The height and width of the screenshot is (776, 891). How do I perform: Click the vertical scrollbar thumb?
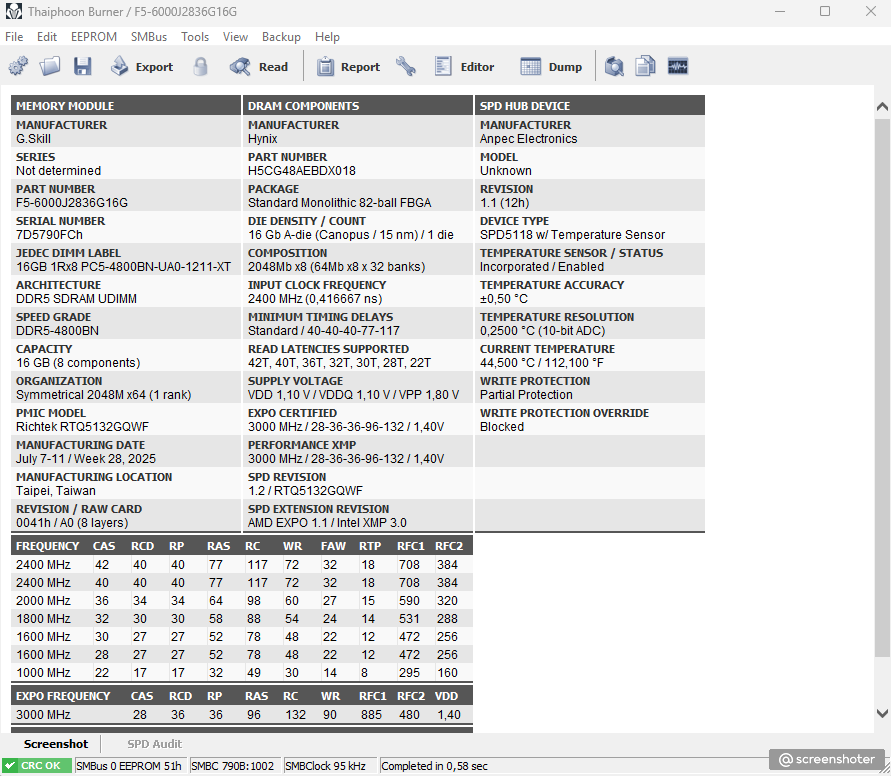[x=882, y=387]
